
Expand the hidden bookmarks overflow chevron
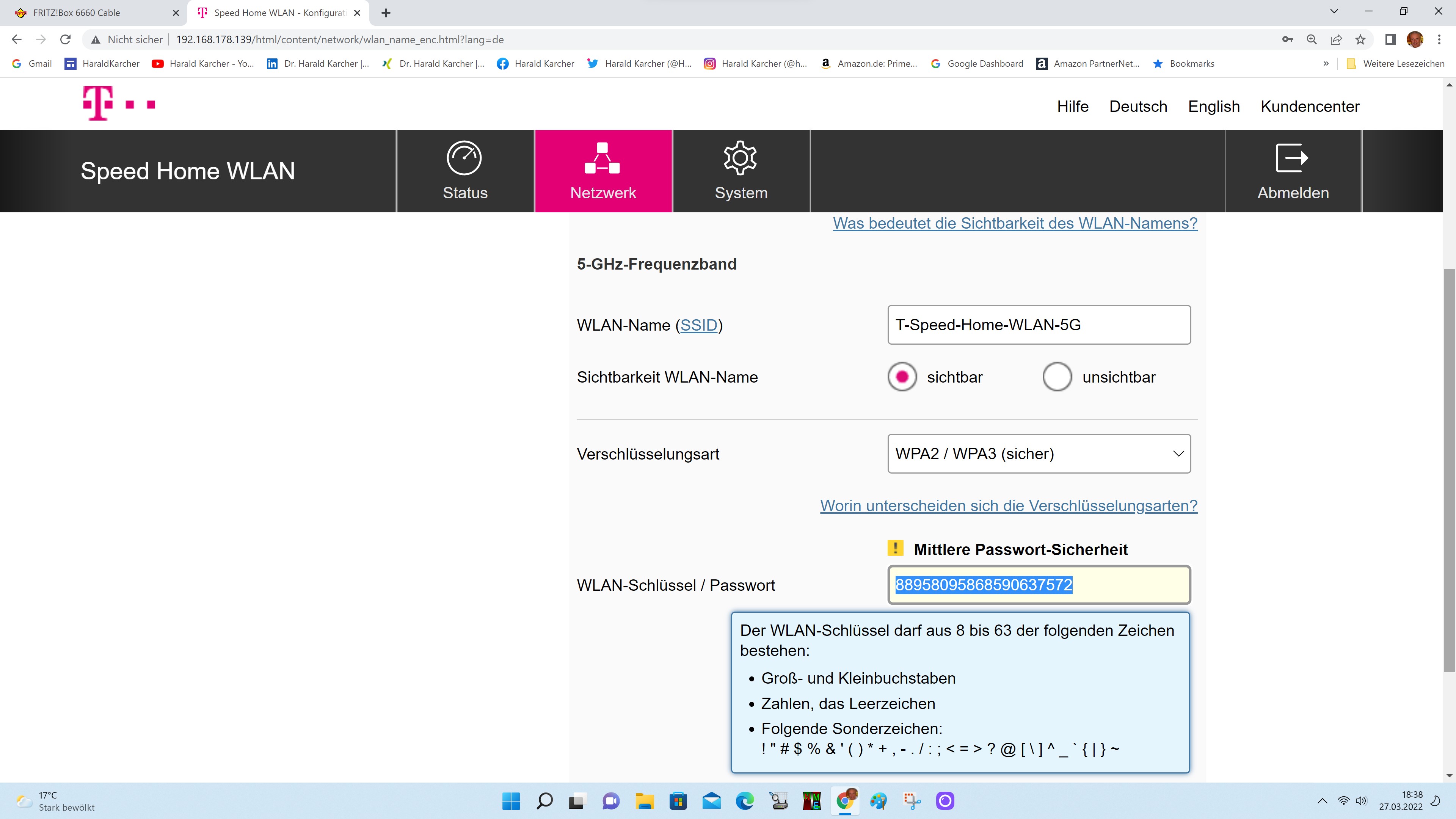(x=1326, y=63)
